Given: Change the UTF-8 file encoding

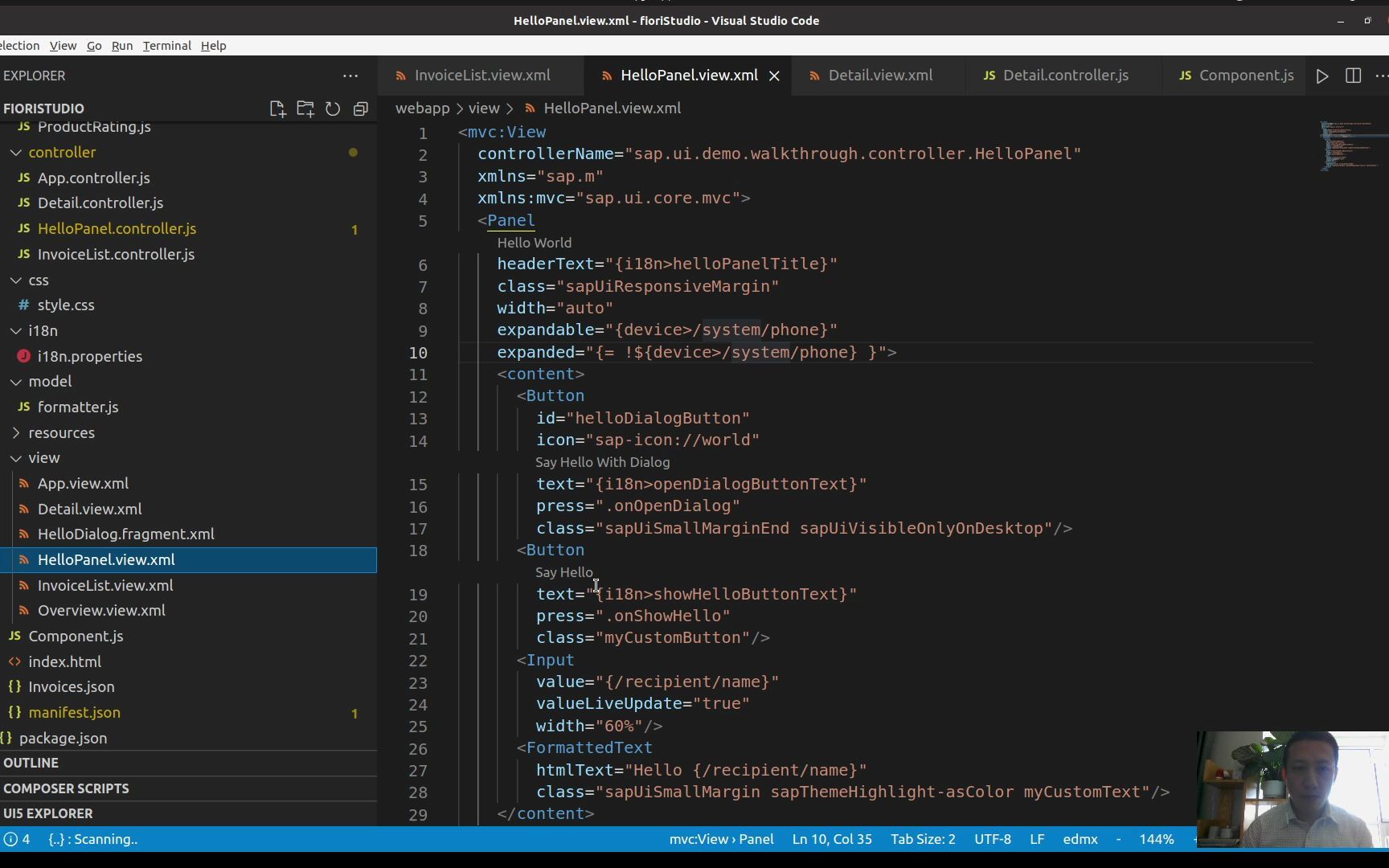Looking at the screenshot, I should 993,839.
